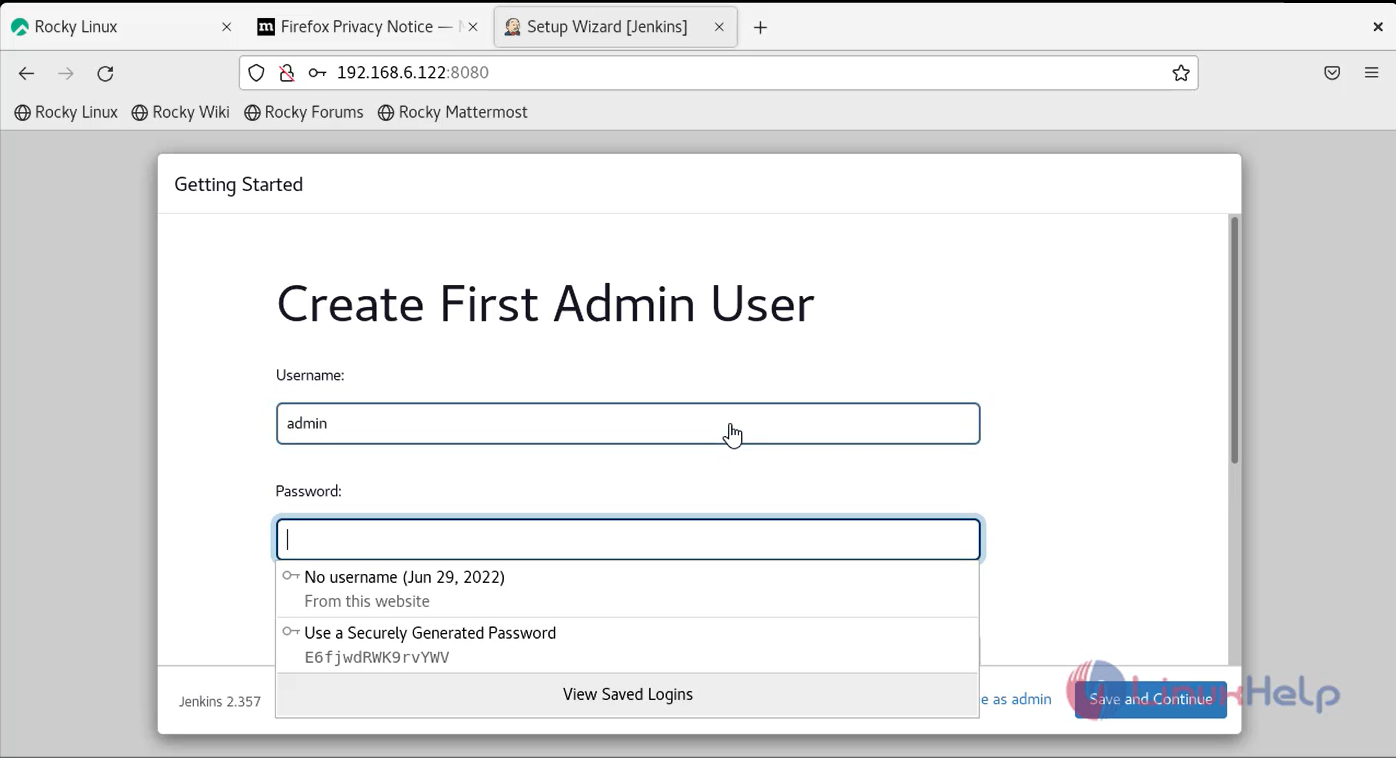Viewport: 1396px width, 758px height.
Task: Click View Saved Logins
Action: (x=627, y=694)
